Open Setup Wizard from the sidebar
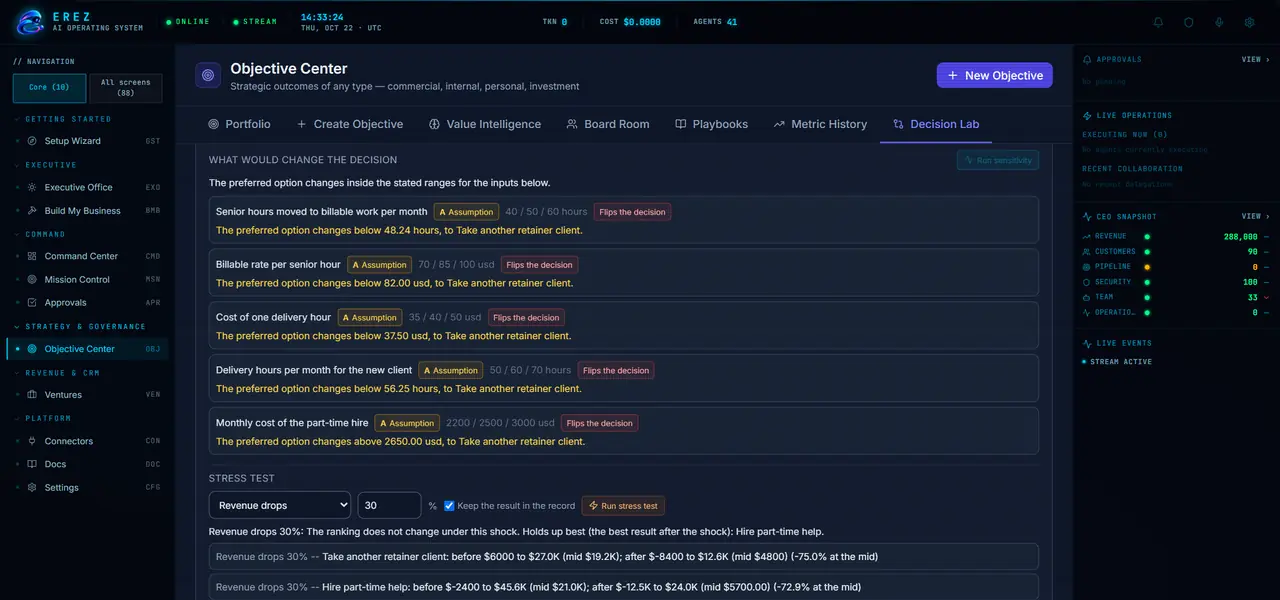Image resolution: width=1280 pixels, height=600 pixels. pyautogui.click(x=87, y=141)
